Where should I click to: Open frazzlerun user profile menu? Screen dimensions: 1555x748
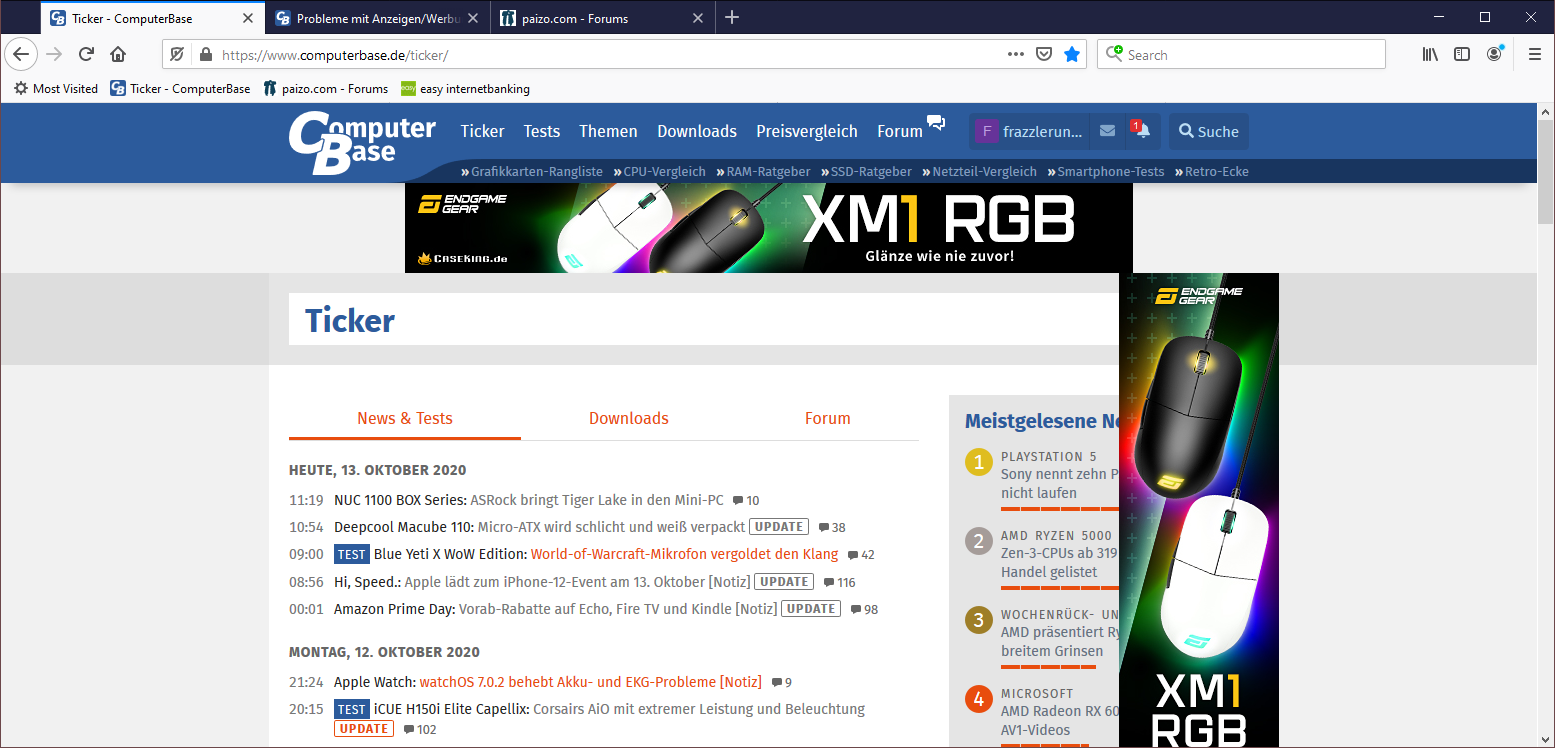[1029, 131]
